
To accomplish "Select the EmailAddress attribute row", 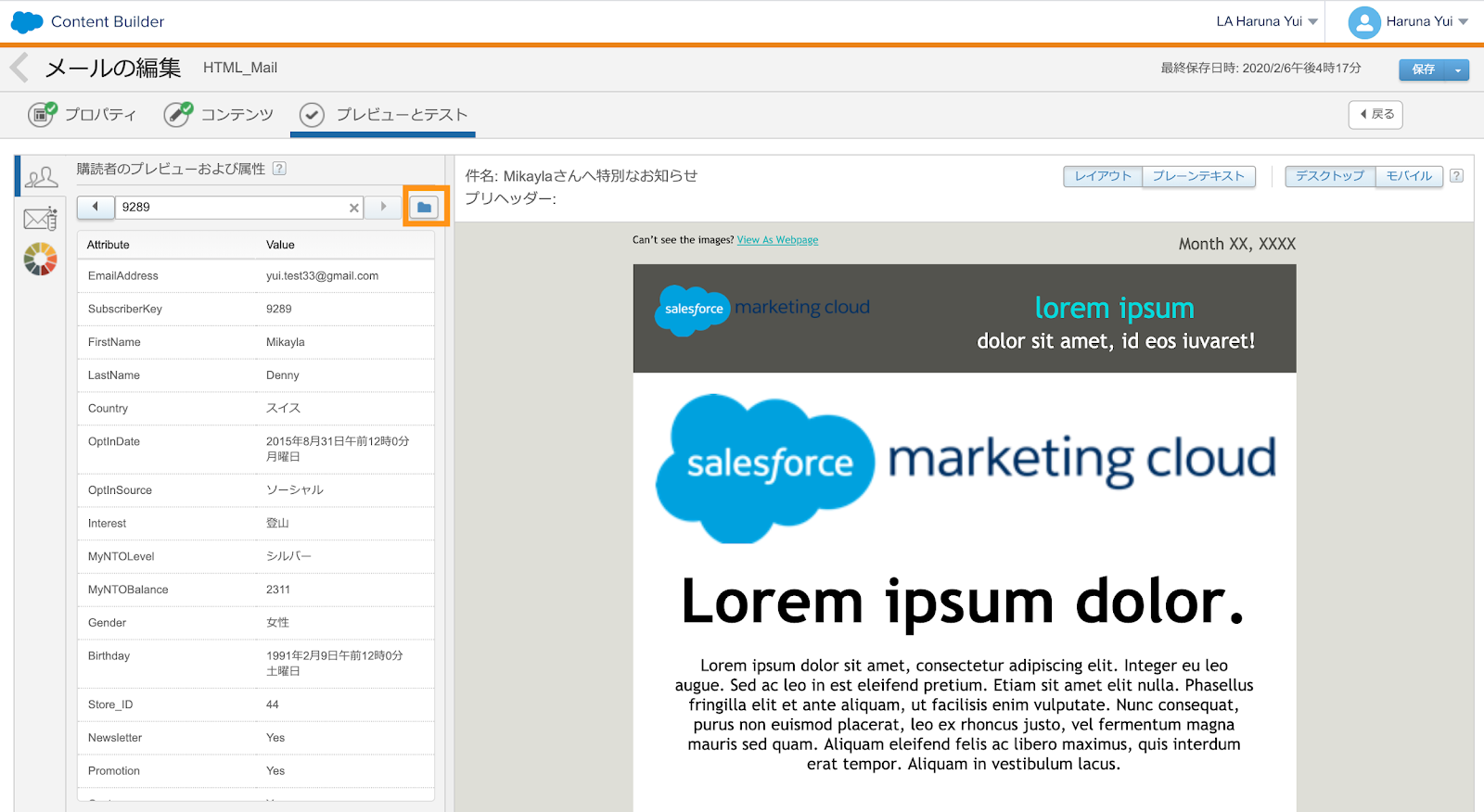I will point(256,276).
